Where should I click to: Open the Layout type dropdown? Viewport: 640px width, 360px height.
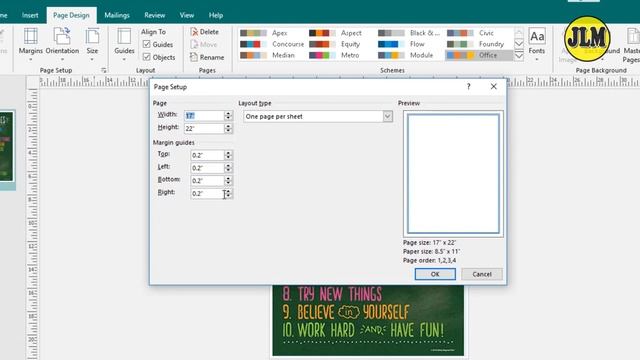pyautogui.click(x=387, y=116)
